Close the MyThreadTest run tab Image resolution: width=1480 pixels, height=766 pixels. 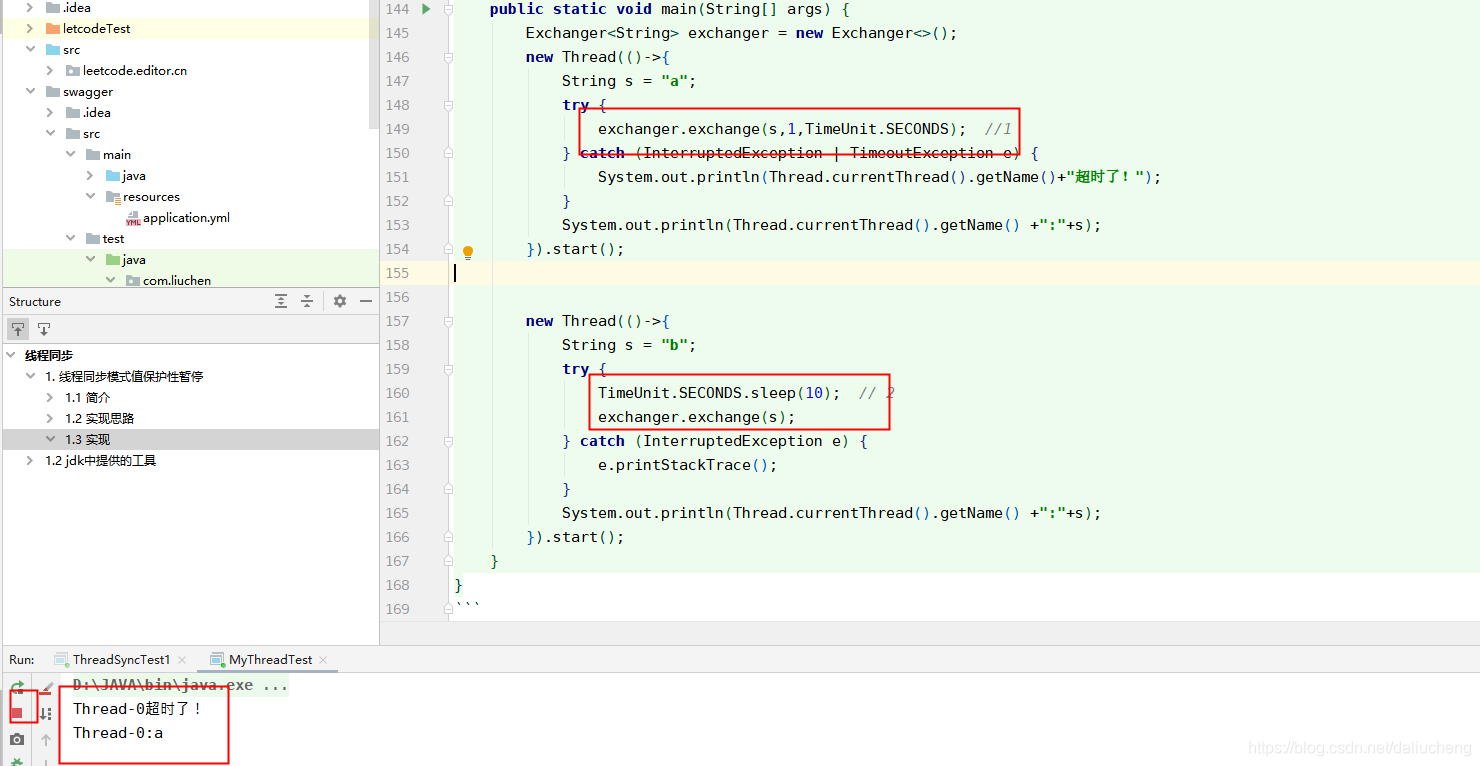point(324,660)
